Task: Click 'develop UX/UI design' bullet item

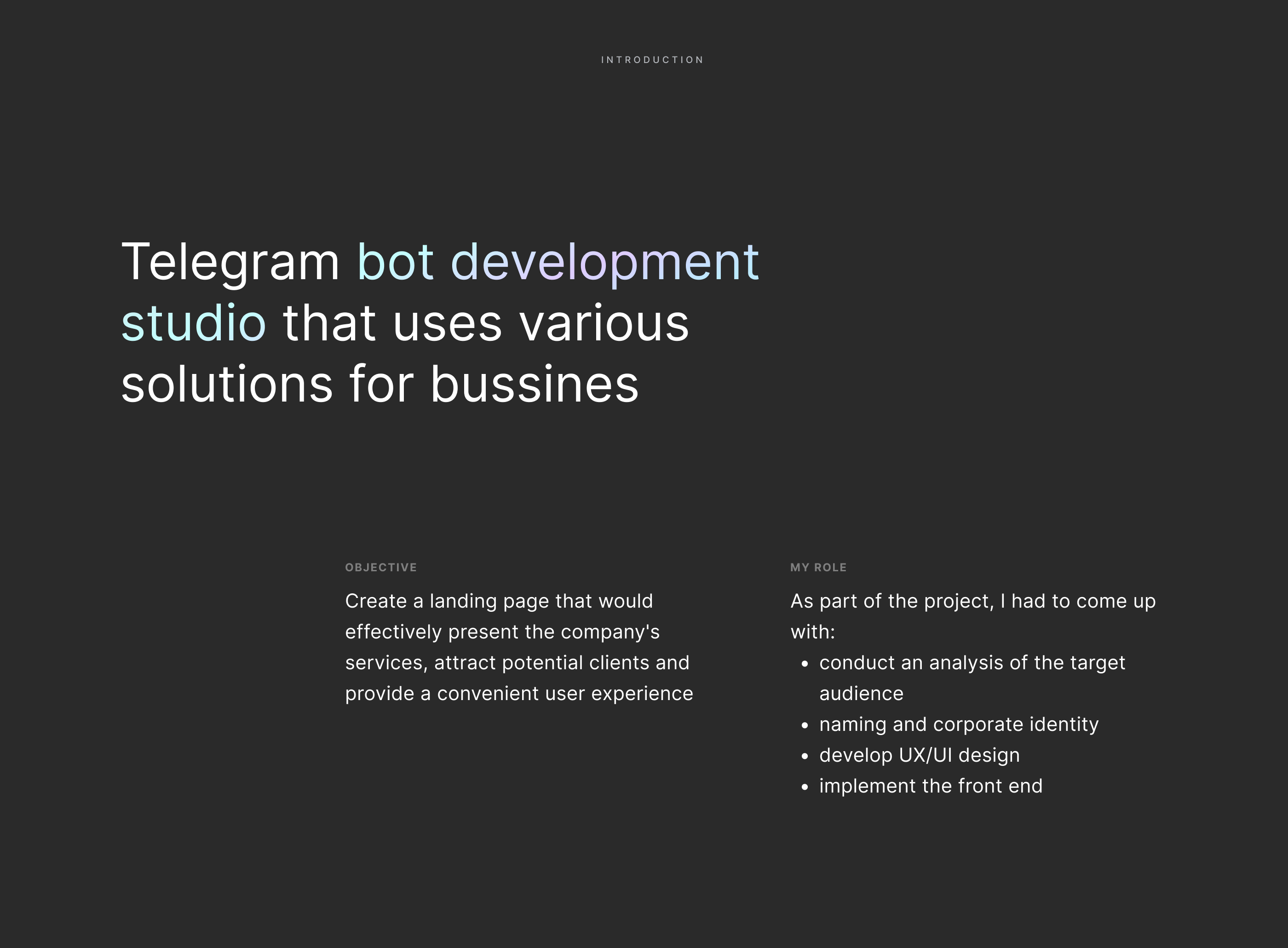Action: (x=919, y=755)
